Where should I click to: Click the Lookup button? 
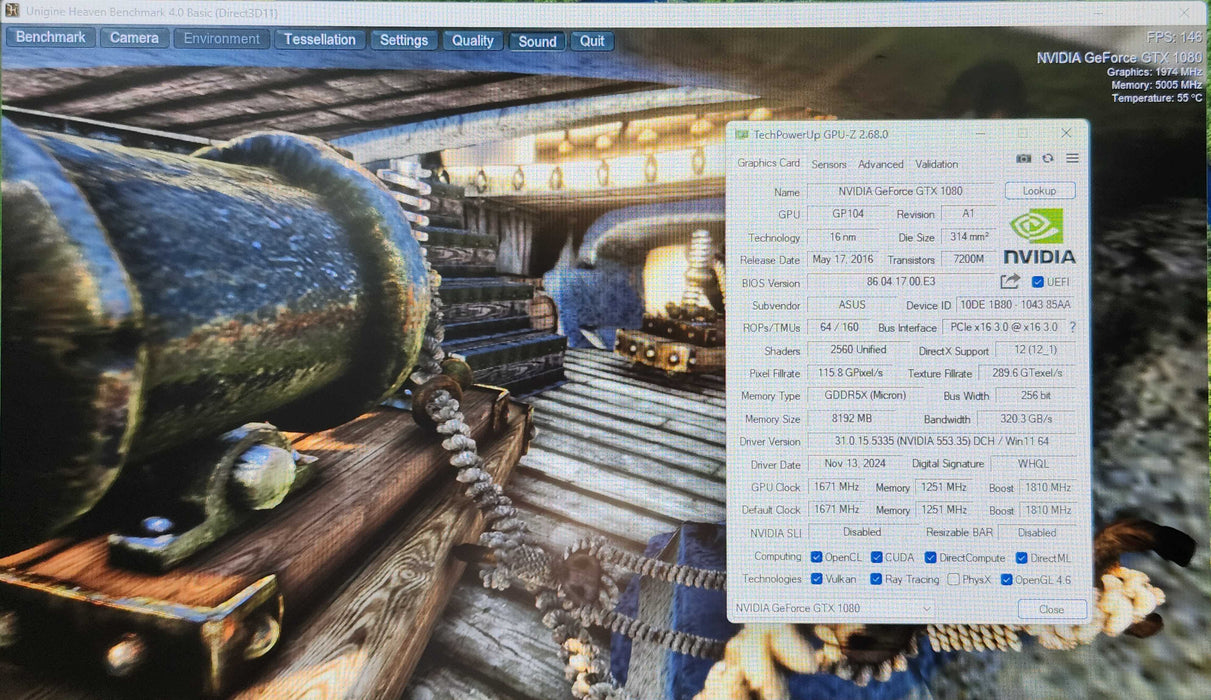click(1040, 190)
